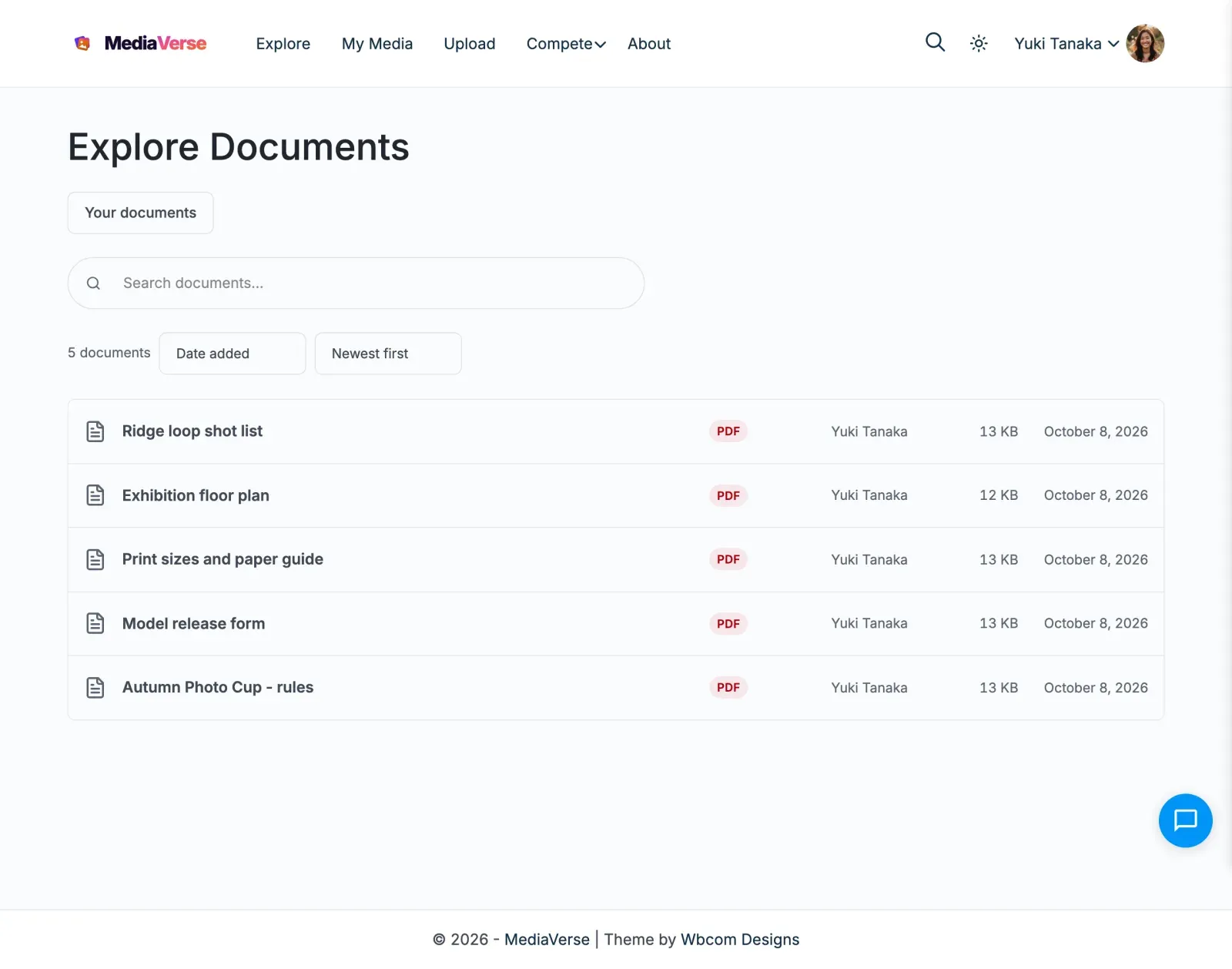Click the PDF badge on Exhibition floor plan
This screenshot has width=1232, height=969.
point(728,496)
